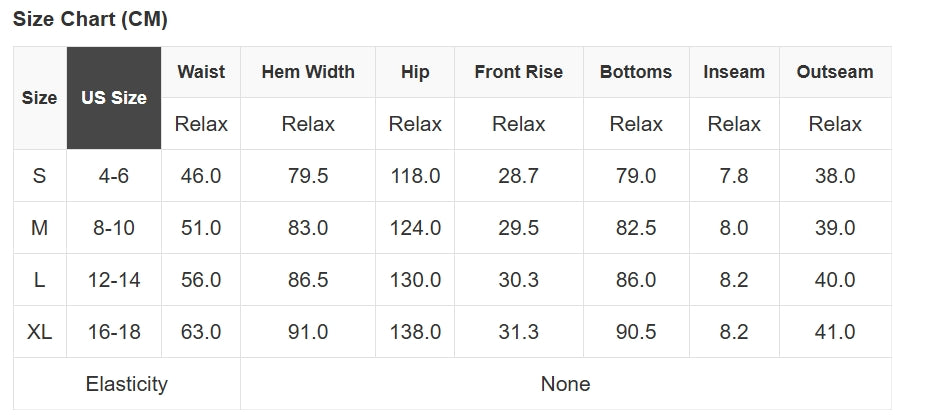
Task: Click the Size header cell
Action: 40,98
